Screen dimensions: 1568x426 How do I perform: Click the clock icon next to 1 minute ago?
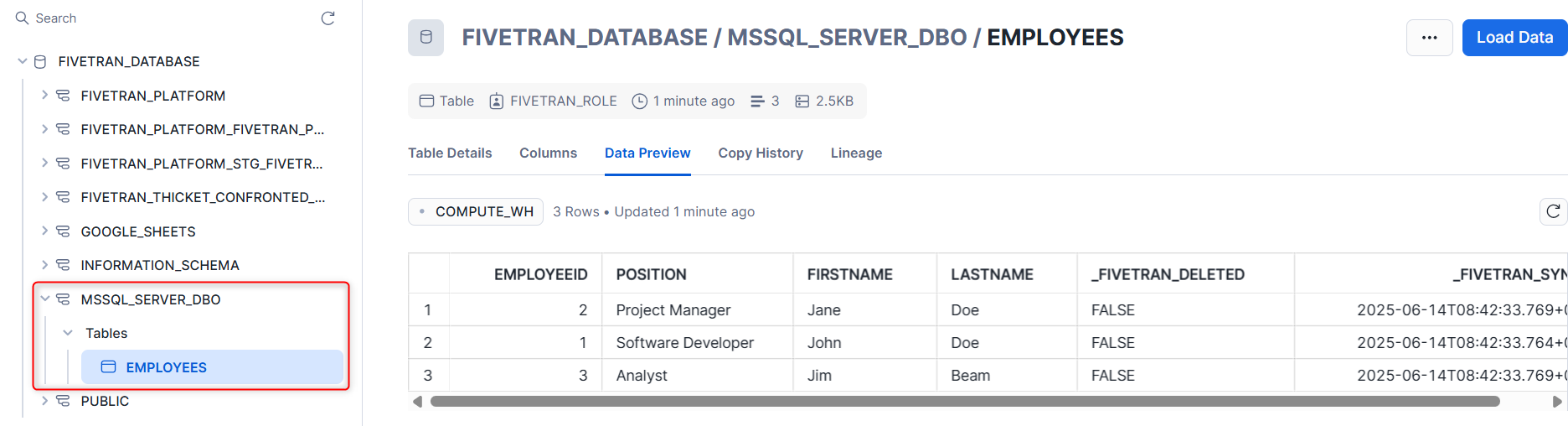pos(639,101)
